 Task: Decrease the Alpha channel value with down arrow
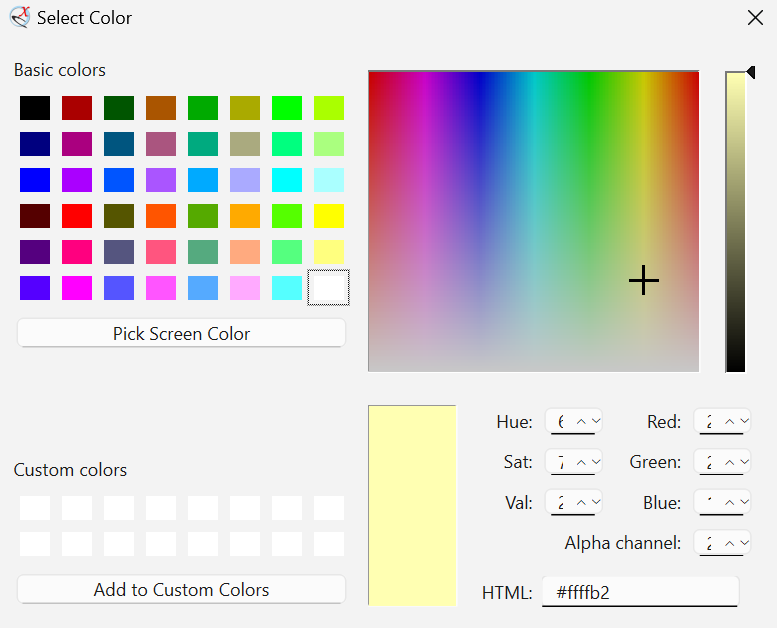[x=745, y=543]
